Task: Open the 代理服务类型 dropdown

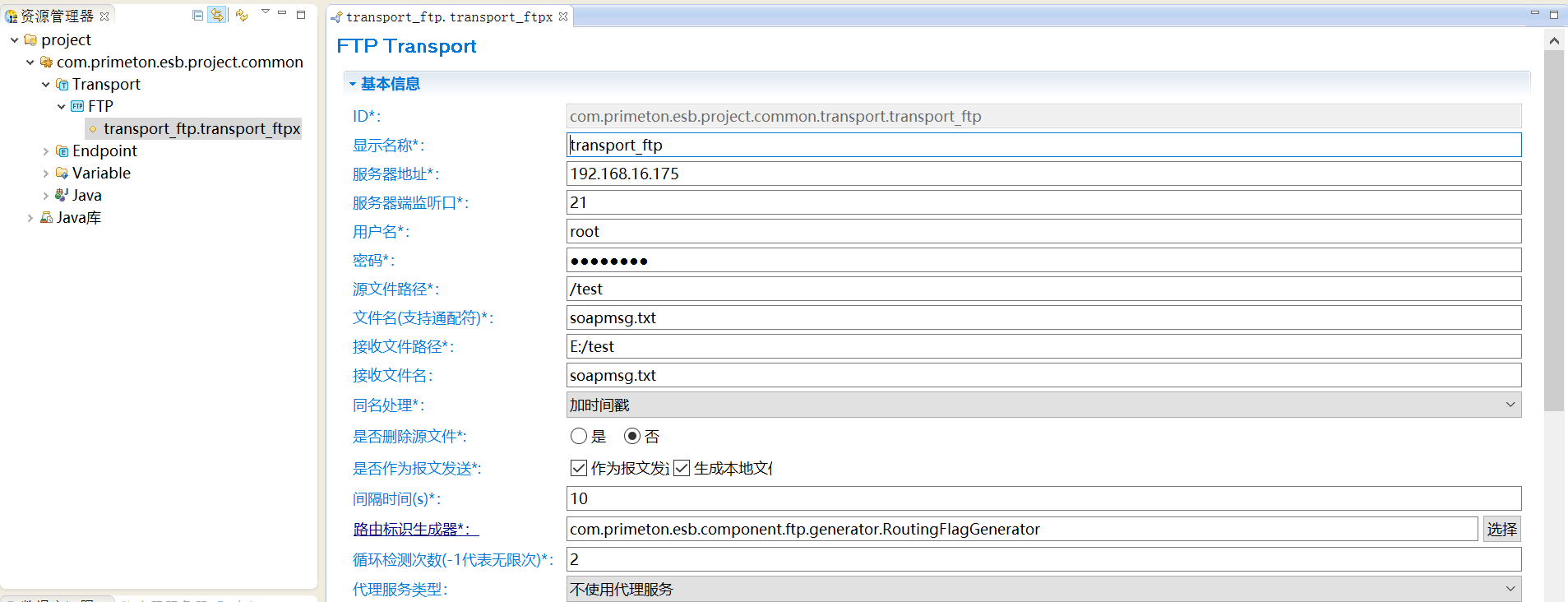Action: [x=1043, y=589]
